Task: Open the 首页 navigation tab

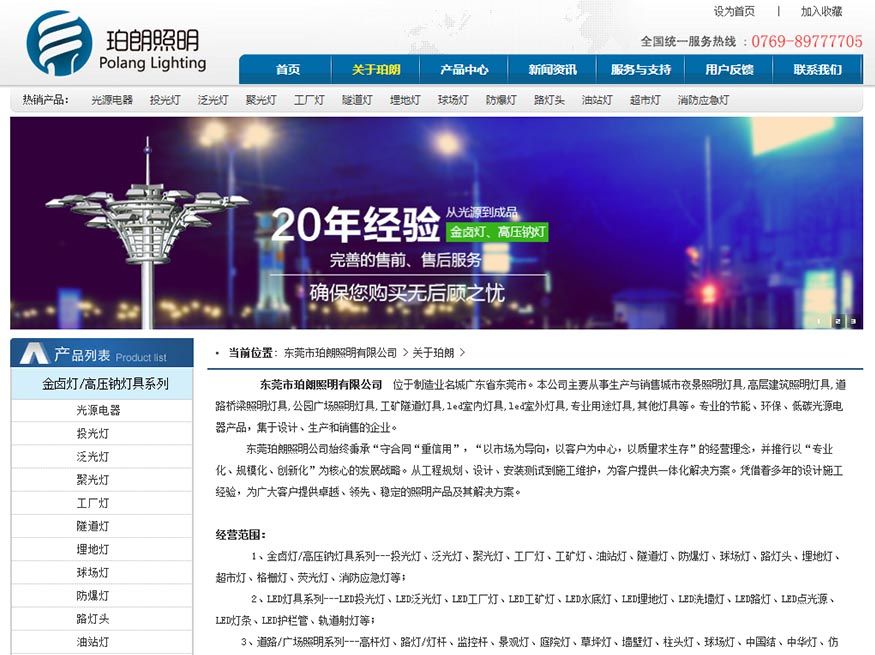Action: pyautogui.click(x=288, y=70)
